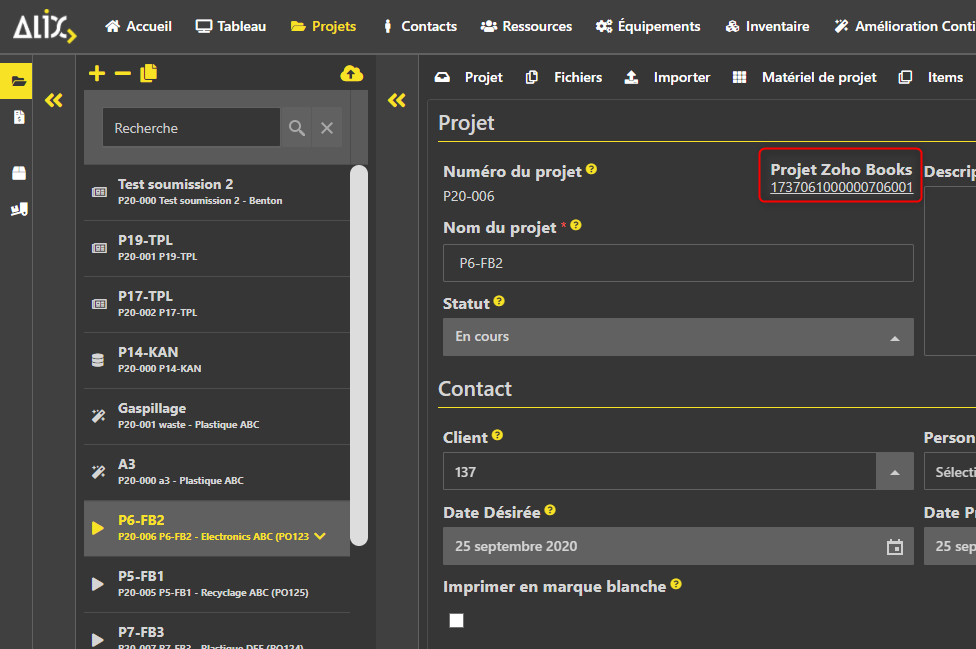Open the Équipements menu
Viewport: 976px width, 649px height.
click(648, 26)
